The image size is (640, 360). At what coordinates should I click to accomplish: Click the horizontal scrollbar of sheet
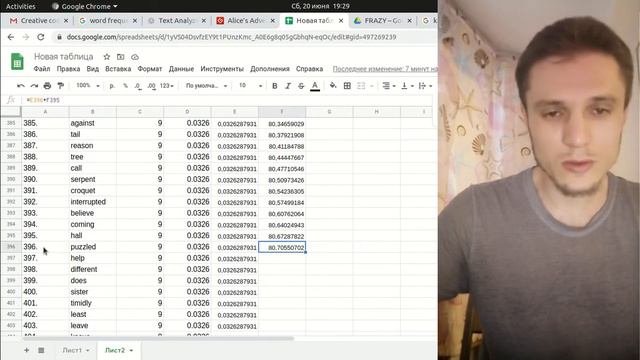(x=157, y=338)
